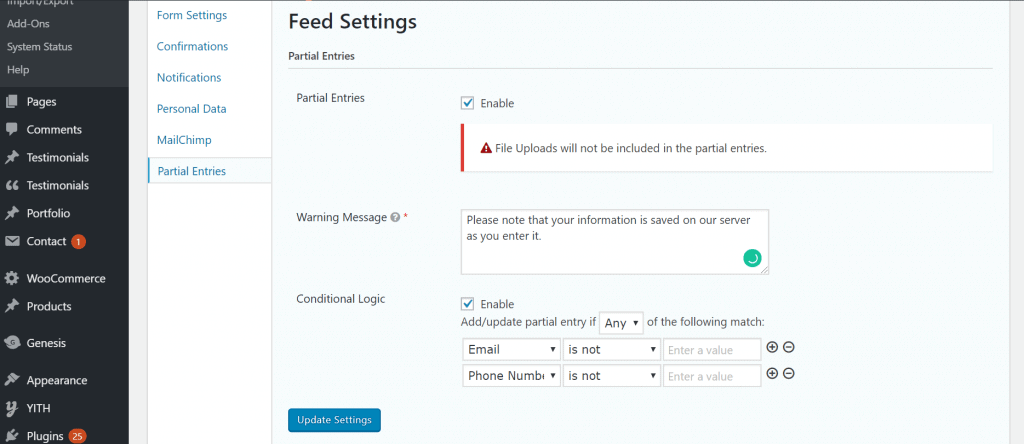The image size is (1024, 444).
Task: Open the Personal Data tab
Action: click(x=191, y=109)
